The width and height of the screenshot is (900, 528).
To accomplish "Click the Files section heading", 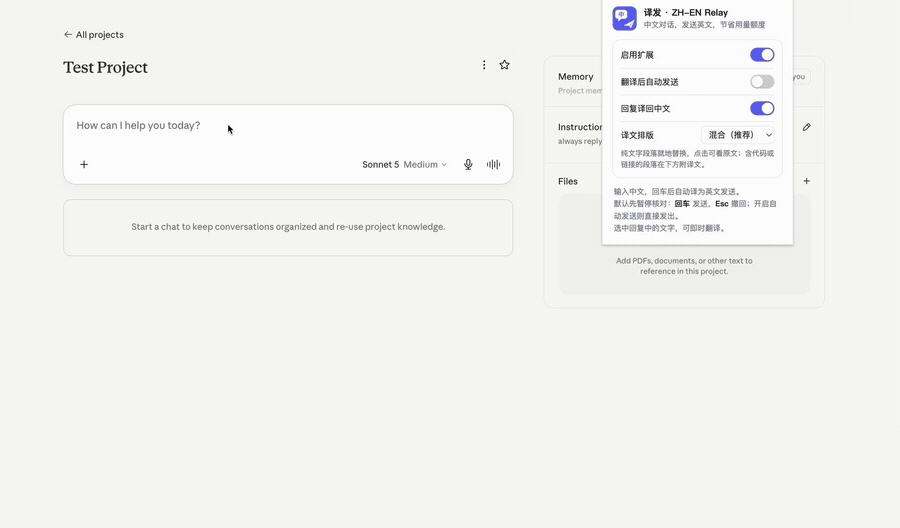I will click(568, 181).
